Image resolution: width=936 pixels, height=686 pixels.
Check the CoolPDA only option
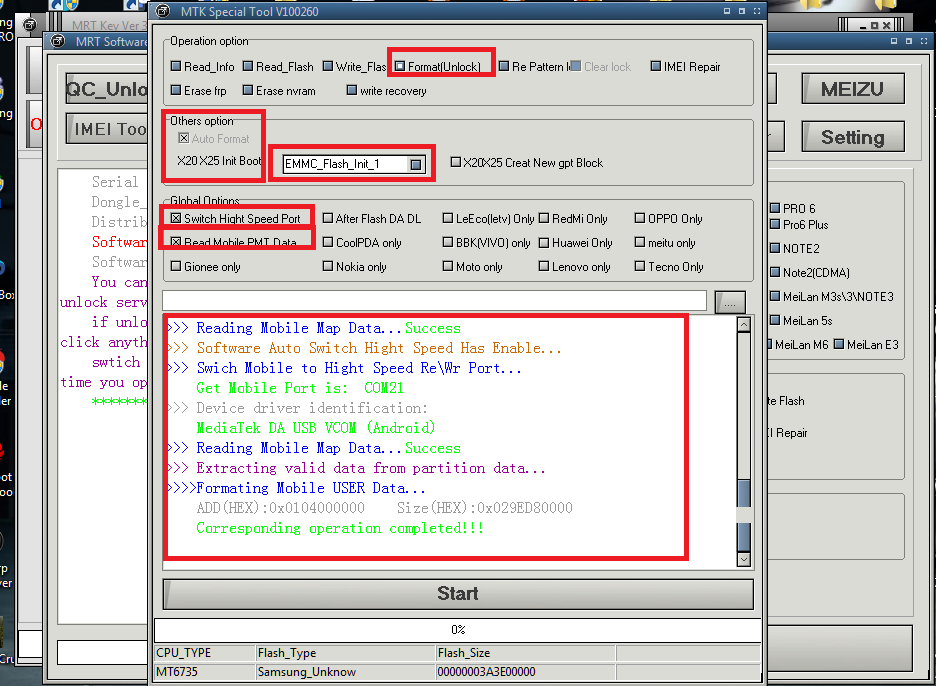coord(328,242)
